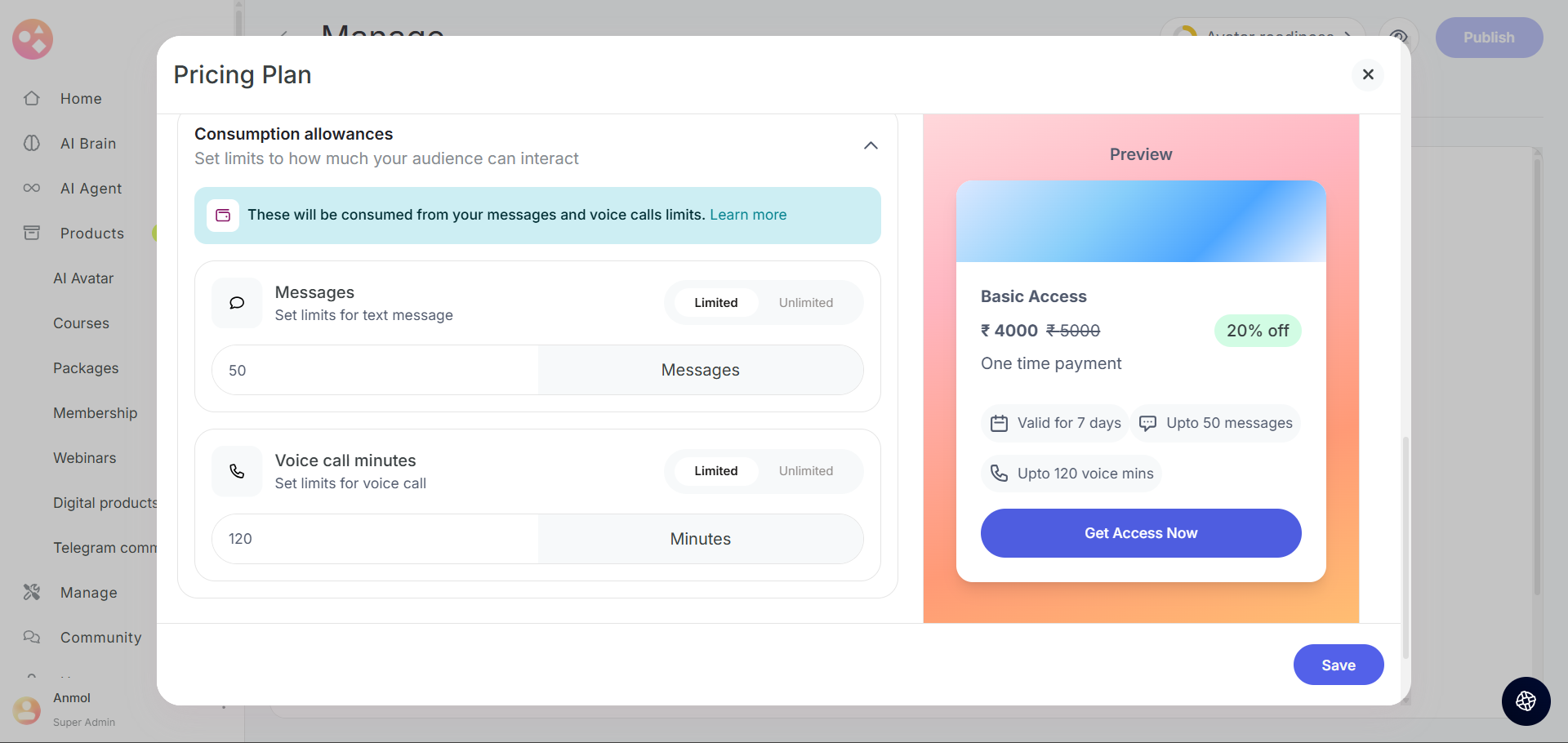Click the dialog's vertical scrollbar
Viewport: 1568px width, 743px height.
(x=1405, y=547)
